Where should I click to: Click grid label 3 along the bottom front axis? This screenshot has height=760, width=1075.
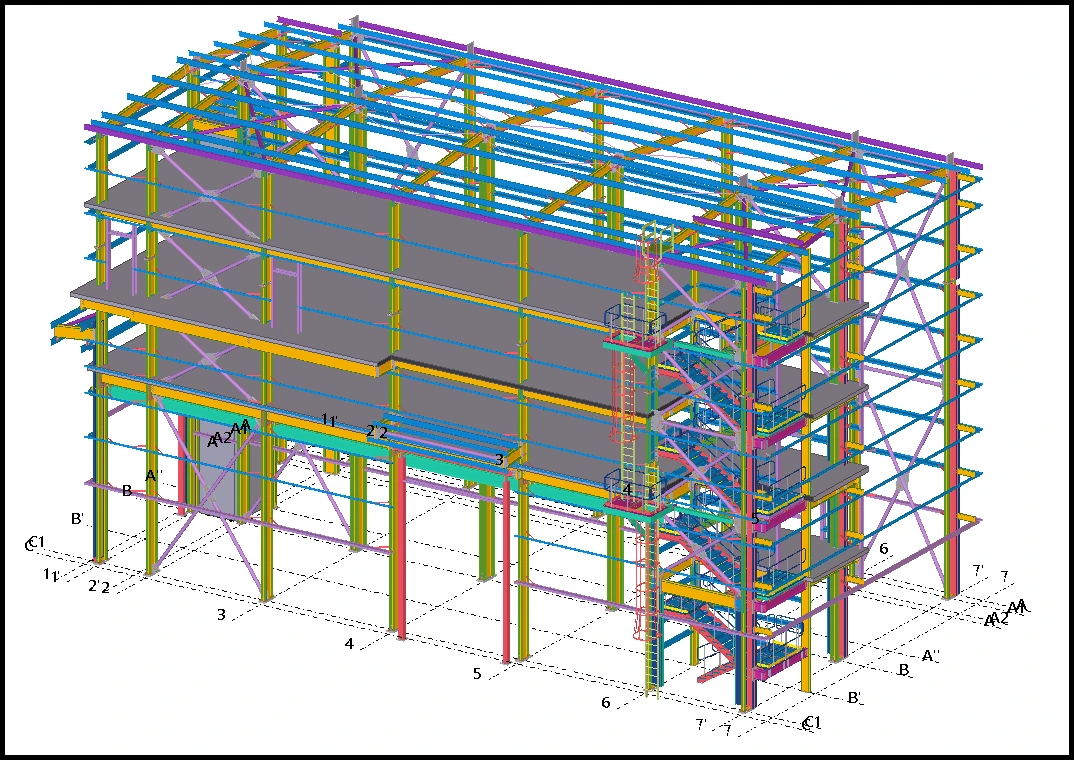pos(221,614)
